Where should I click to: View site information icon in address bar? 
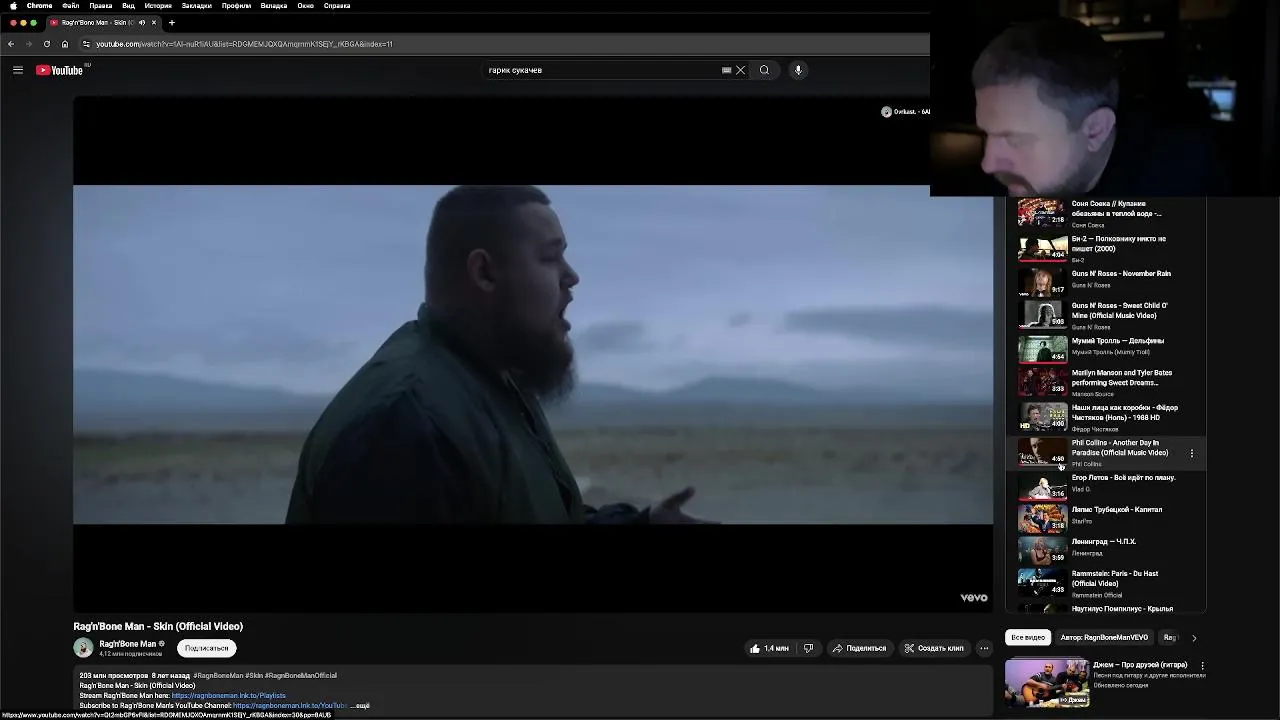[x=86, y=44]
